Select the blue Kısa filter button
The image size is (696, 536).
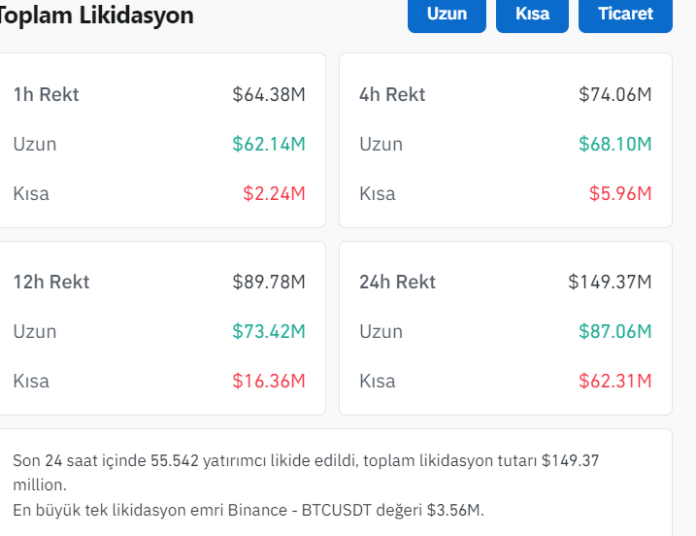point(532,15)
